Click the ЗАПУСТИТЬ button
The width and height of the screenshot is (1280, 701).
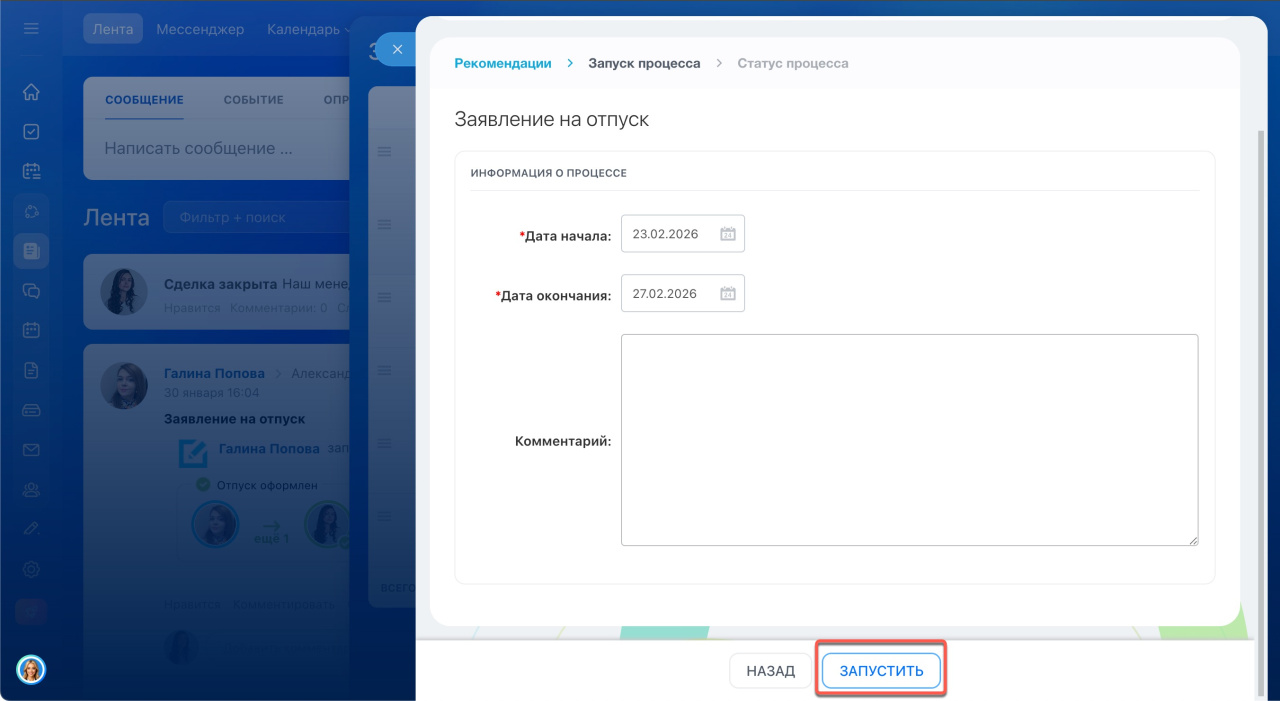pyautogui.click(x=881, y=671)
